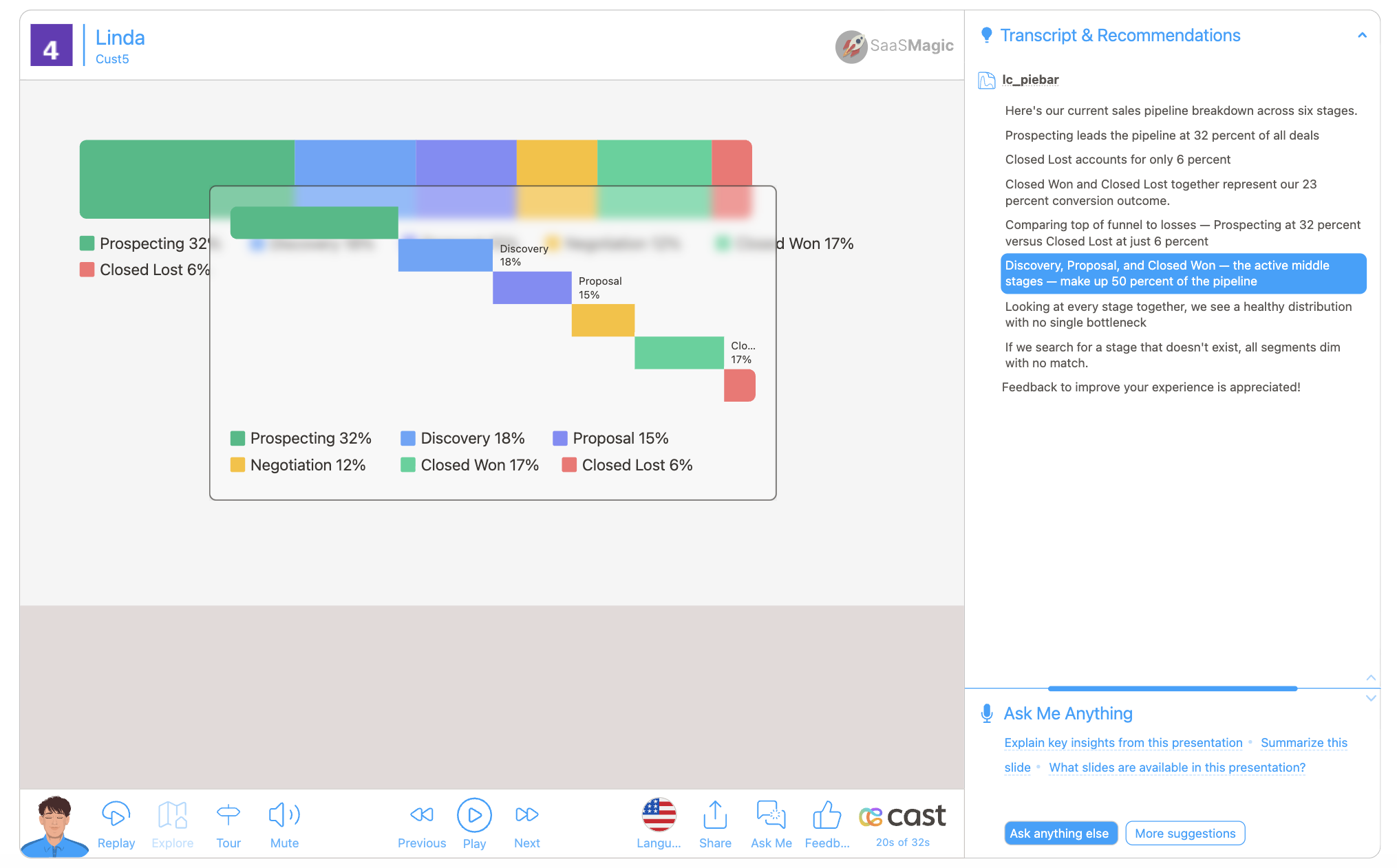The image size is (1397, 868).
Task: Click the Feedback thumbs-up icon
Action: (x=827, y=815)
